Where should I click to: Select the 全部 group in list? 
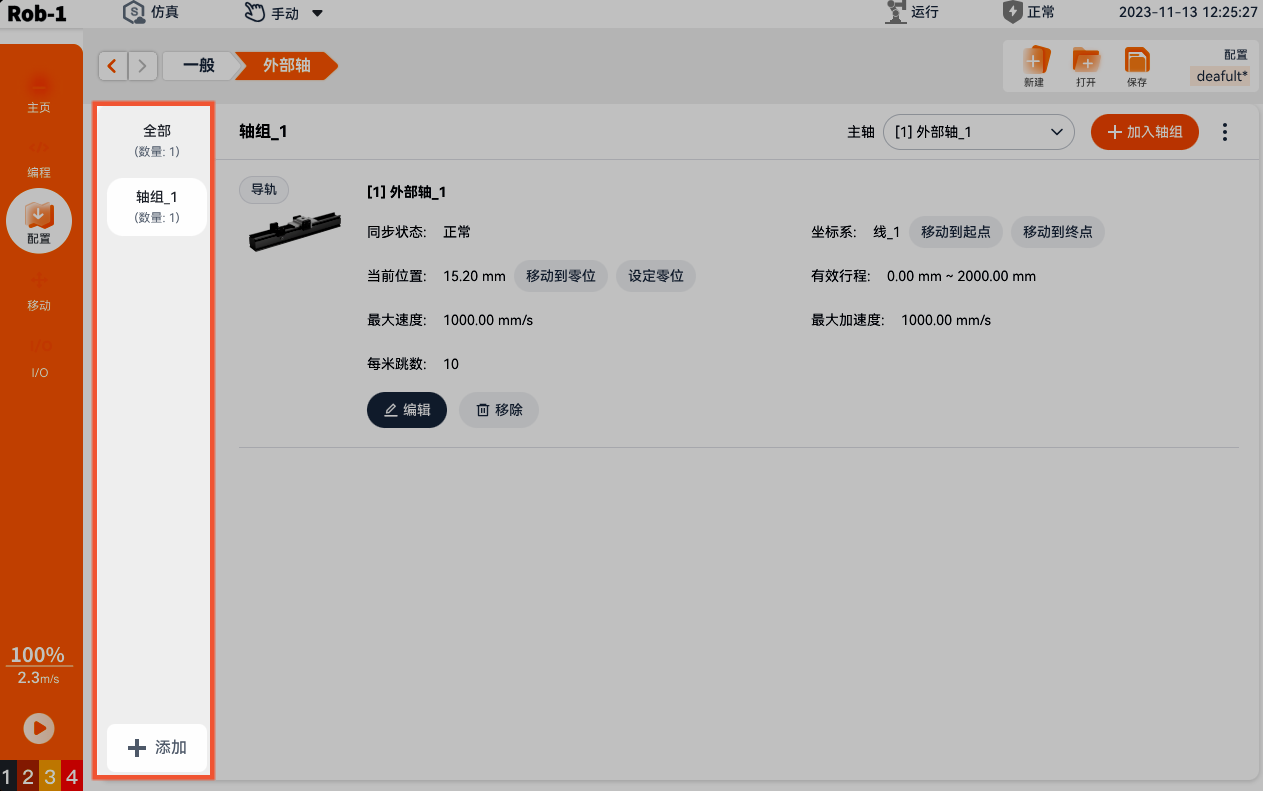(157, 140)
